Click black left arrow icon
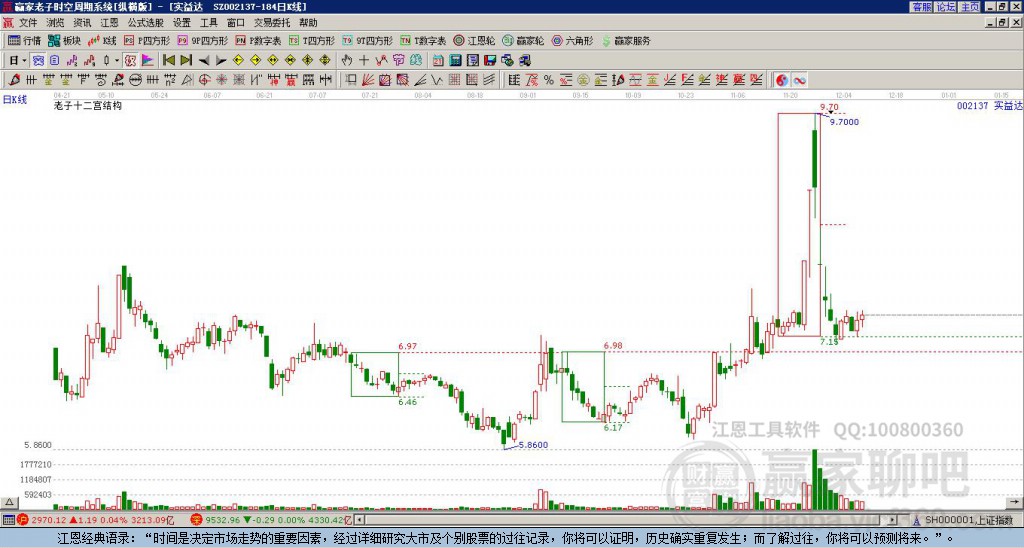Screen dimensions: 1024x548 pos(204,61)
